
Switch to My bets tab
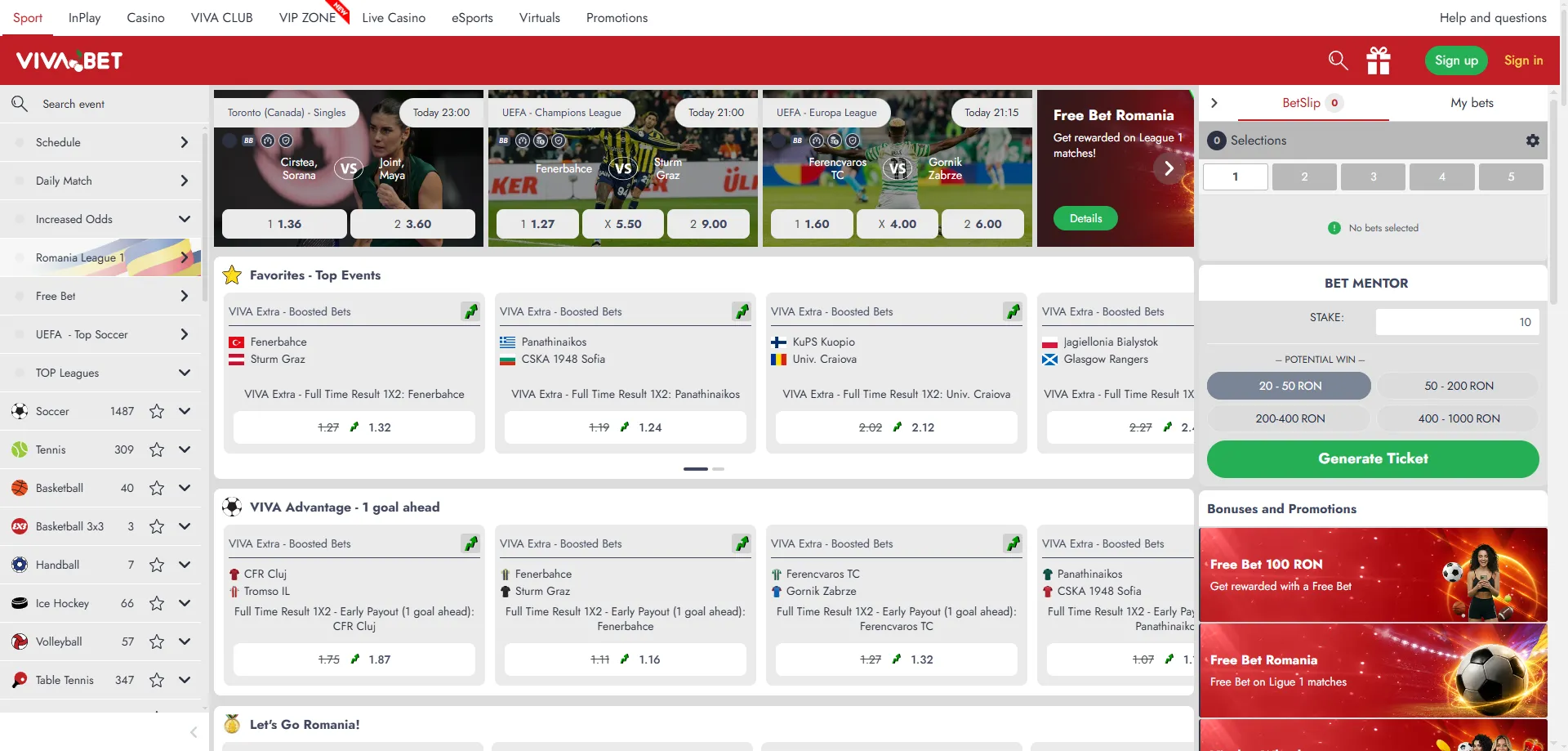(x=1472, y=103)
